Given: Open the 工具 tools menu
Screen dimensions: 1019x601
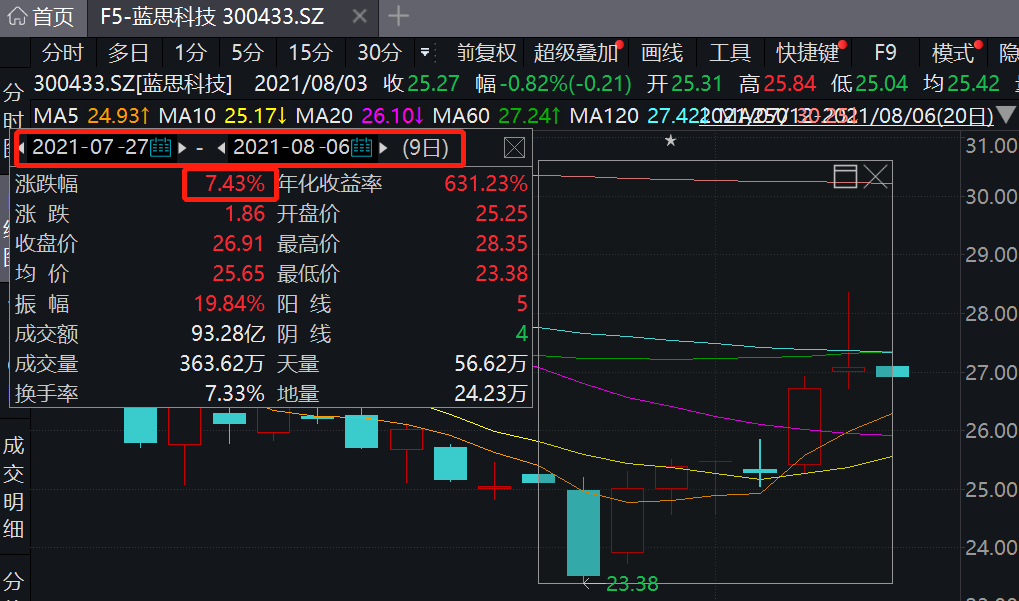Looking at the screenshot, I should click(730, 53).
